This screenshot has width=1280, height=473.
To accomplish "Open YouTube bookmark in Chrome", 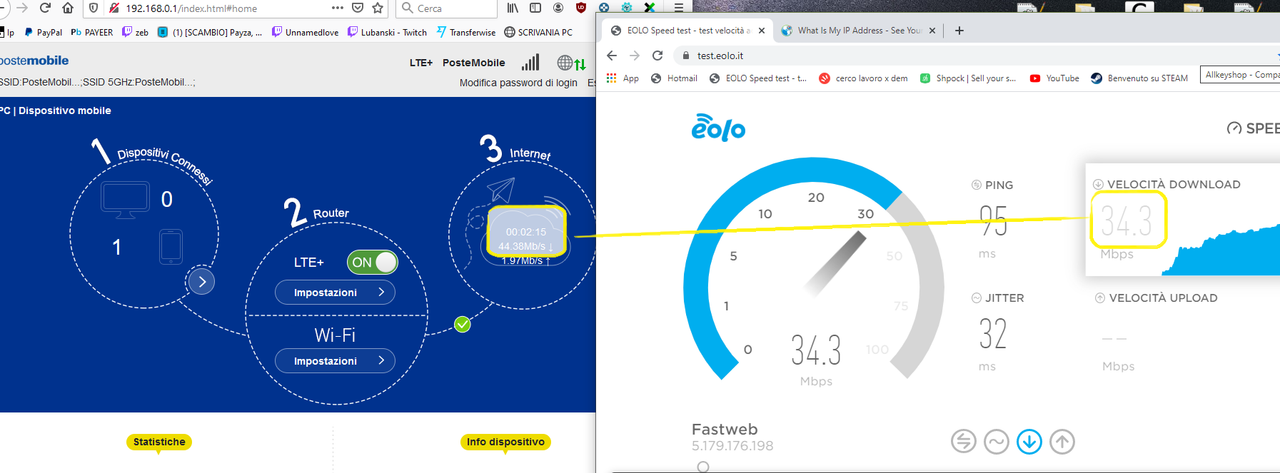I will (x=1054, y=78).
